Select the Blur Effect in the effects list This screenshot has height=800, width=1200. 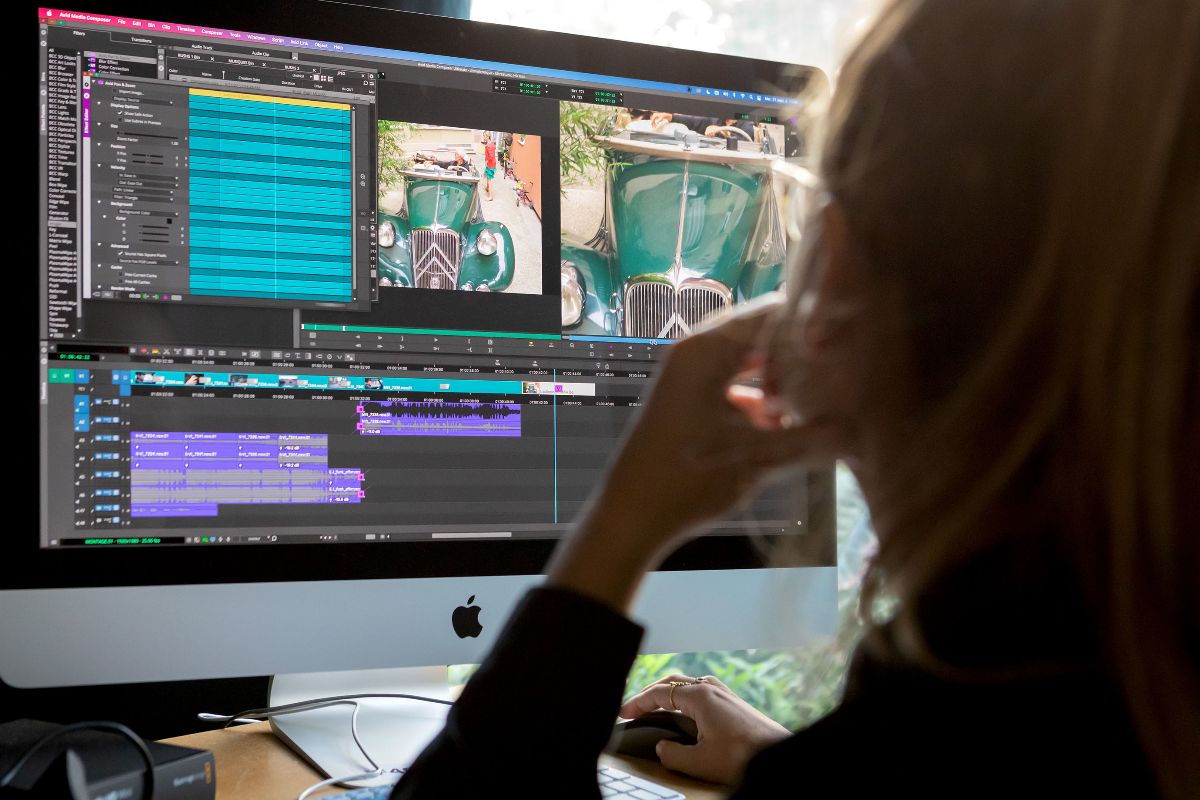click(108, 62)
